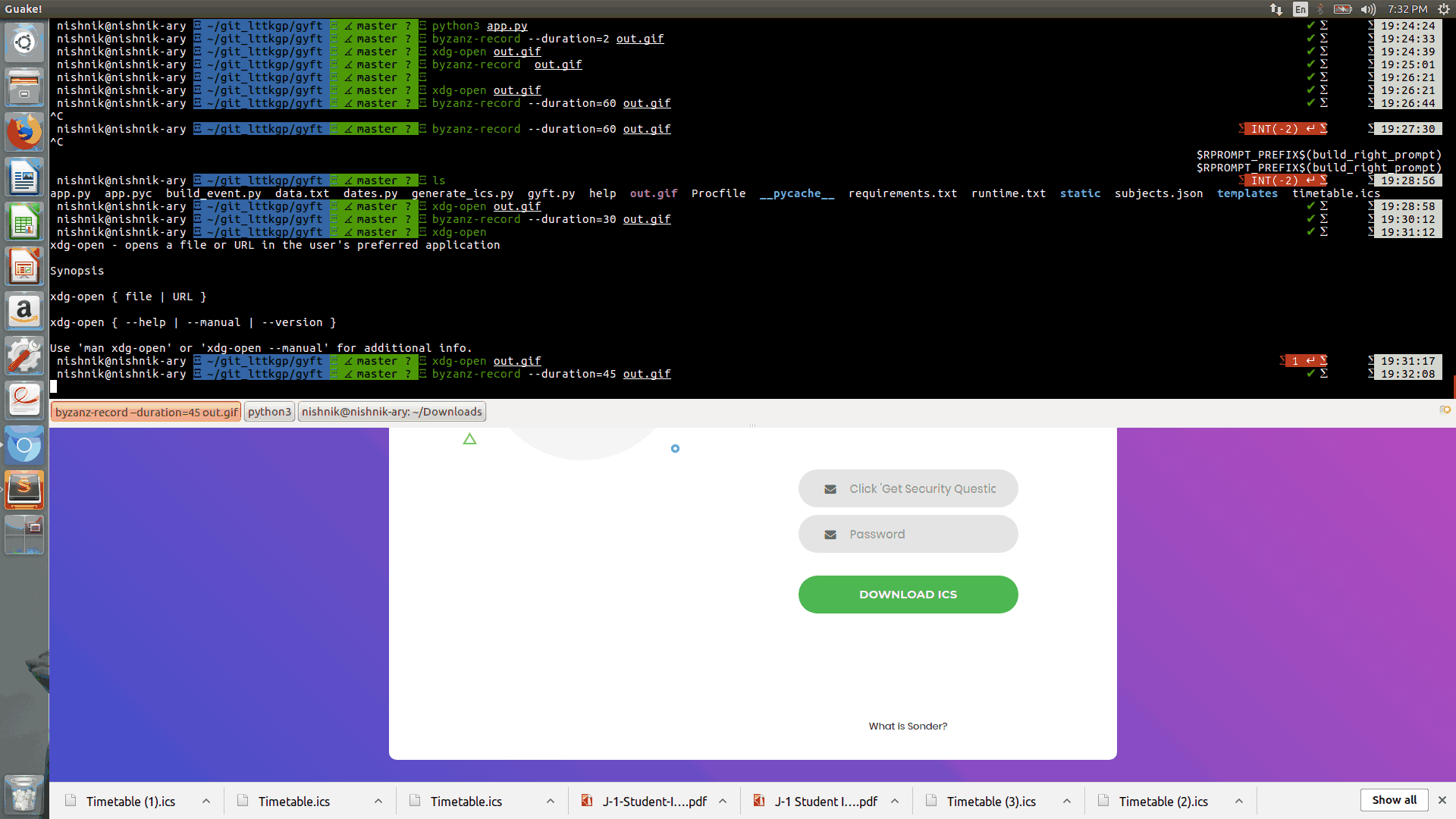Open System Settings from the launcher
The image size is (1456, 819).
tap(24, 356)
